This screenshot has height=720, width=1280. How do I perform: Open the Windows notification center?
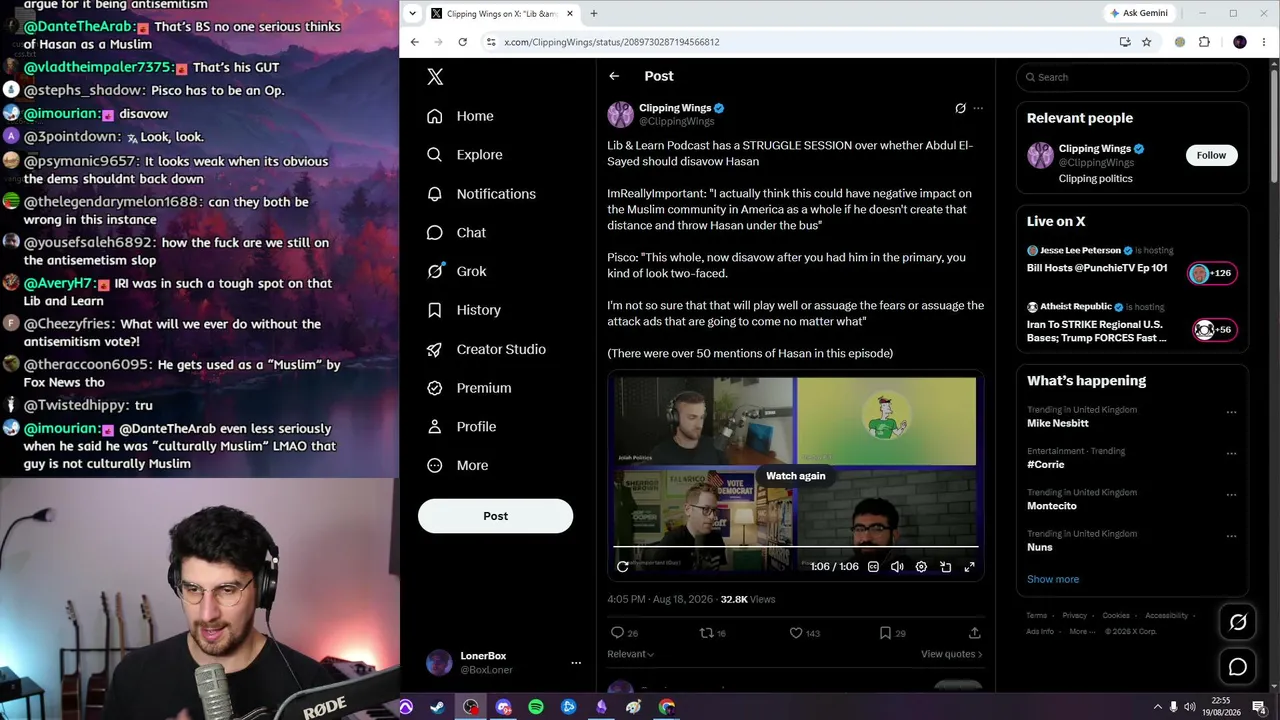(1259, 707)
